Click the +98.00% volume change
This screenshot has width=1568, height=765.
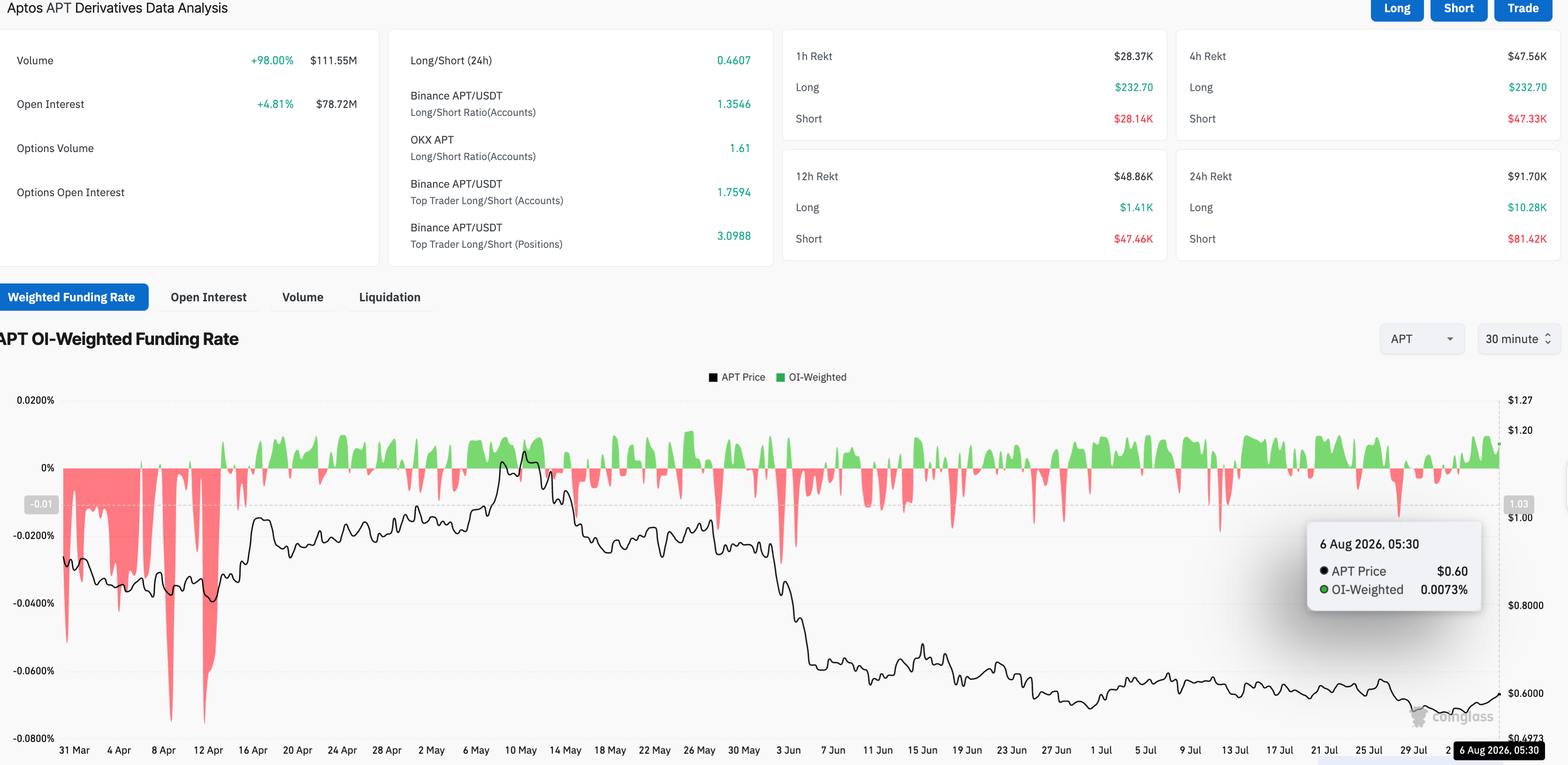(x=272, y=60)
